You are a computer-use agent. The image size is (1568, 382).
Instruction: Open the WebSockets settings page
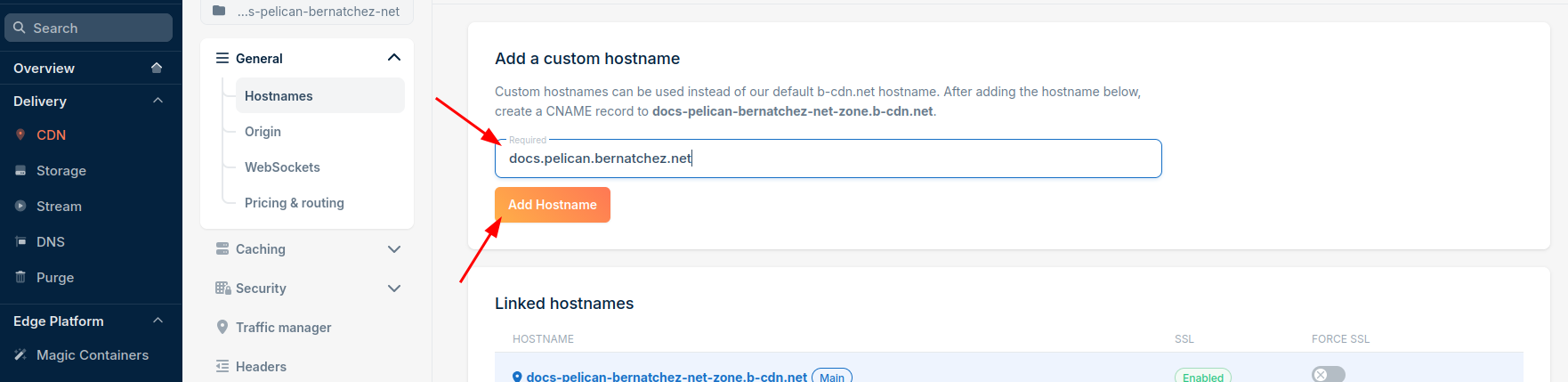pos(282,167)
